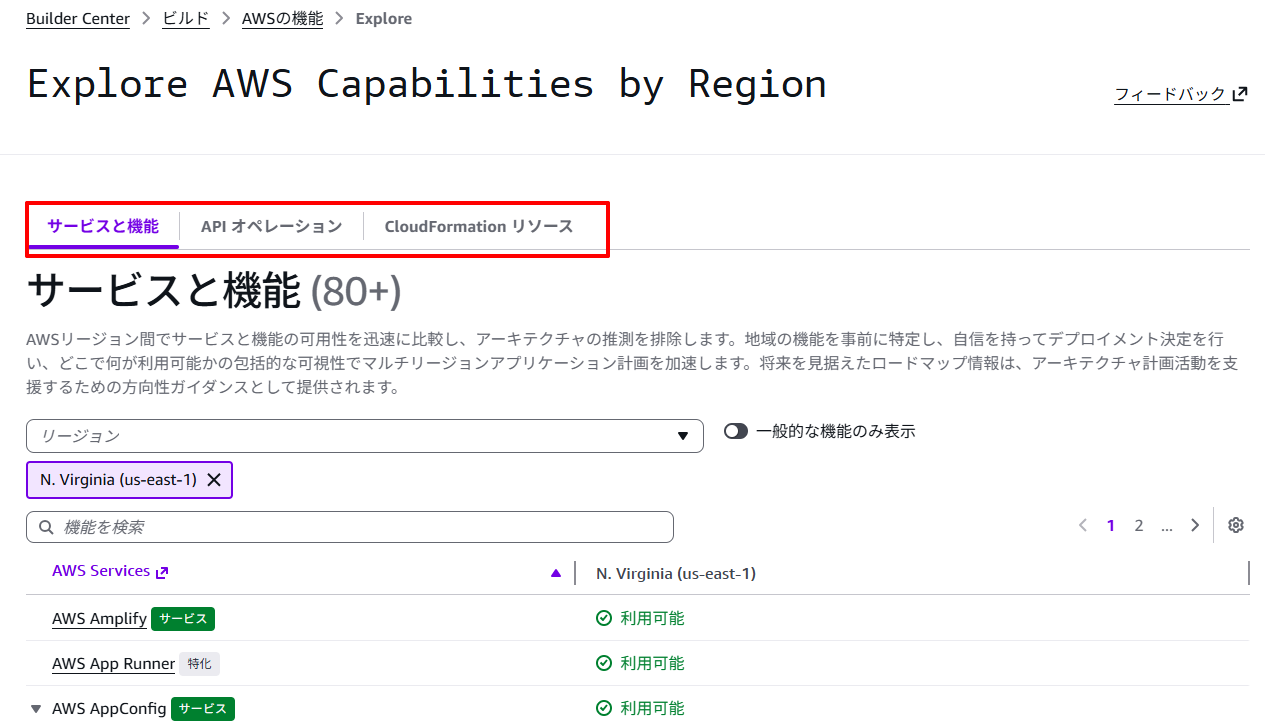Image resolution: width=1265 pixels, height=724 pixels.
Task: Go to Builder Center breadcrumb
Action: 78,18
